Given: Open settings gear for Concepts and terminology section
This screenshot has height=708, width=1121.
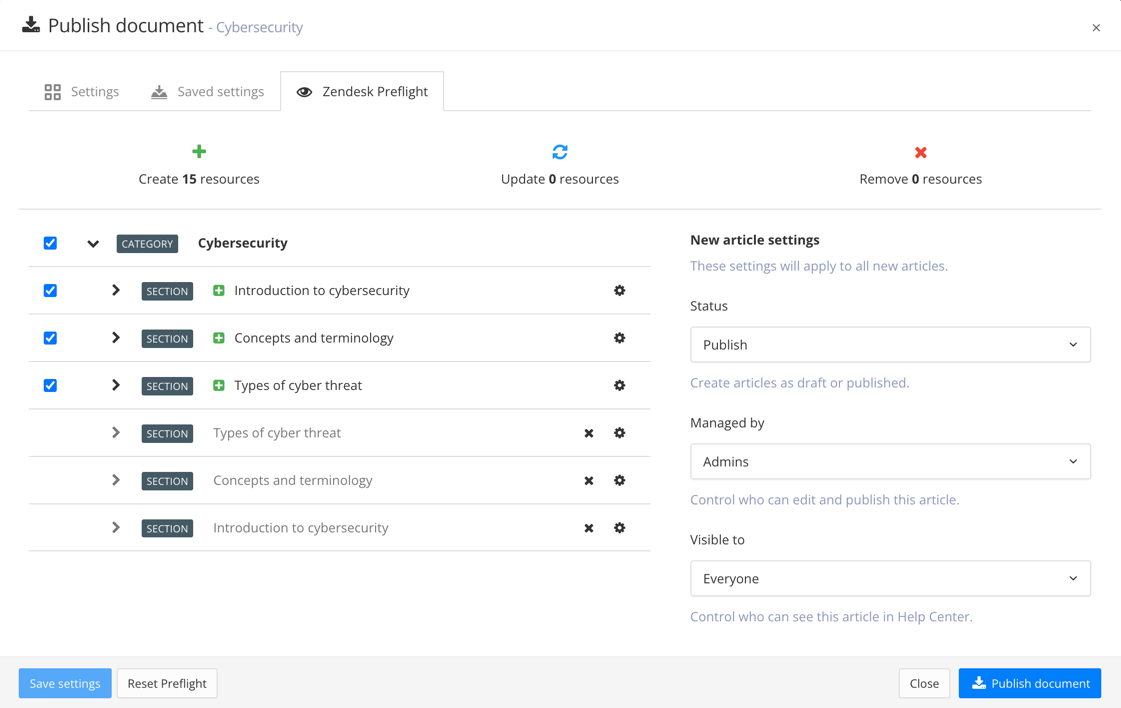Looking at the screenshot, I should (x=620, y=338).
